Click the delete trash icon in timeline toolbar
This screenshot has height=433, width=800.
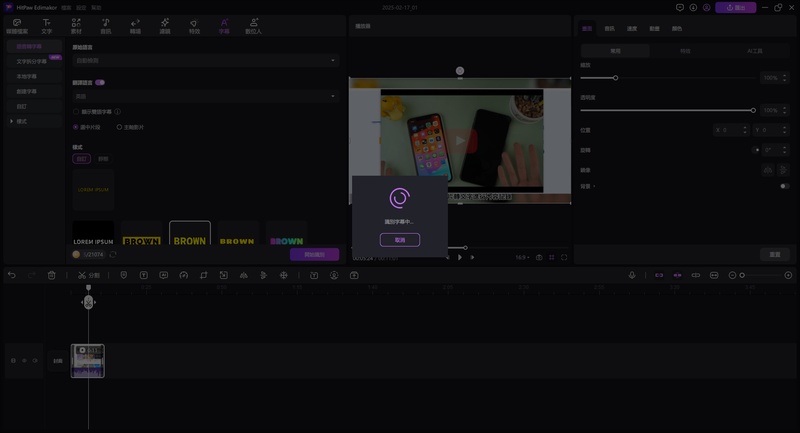pyautogui.click(x=52, y=275)
